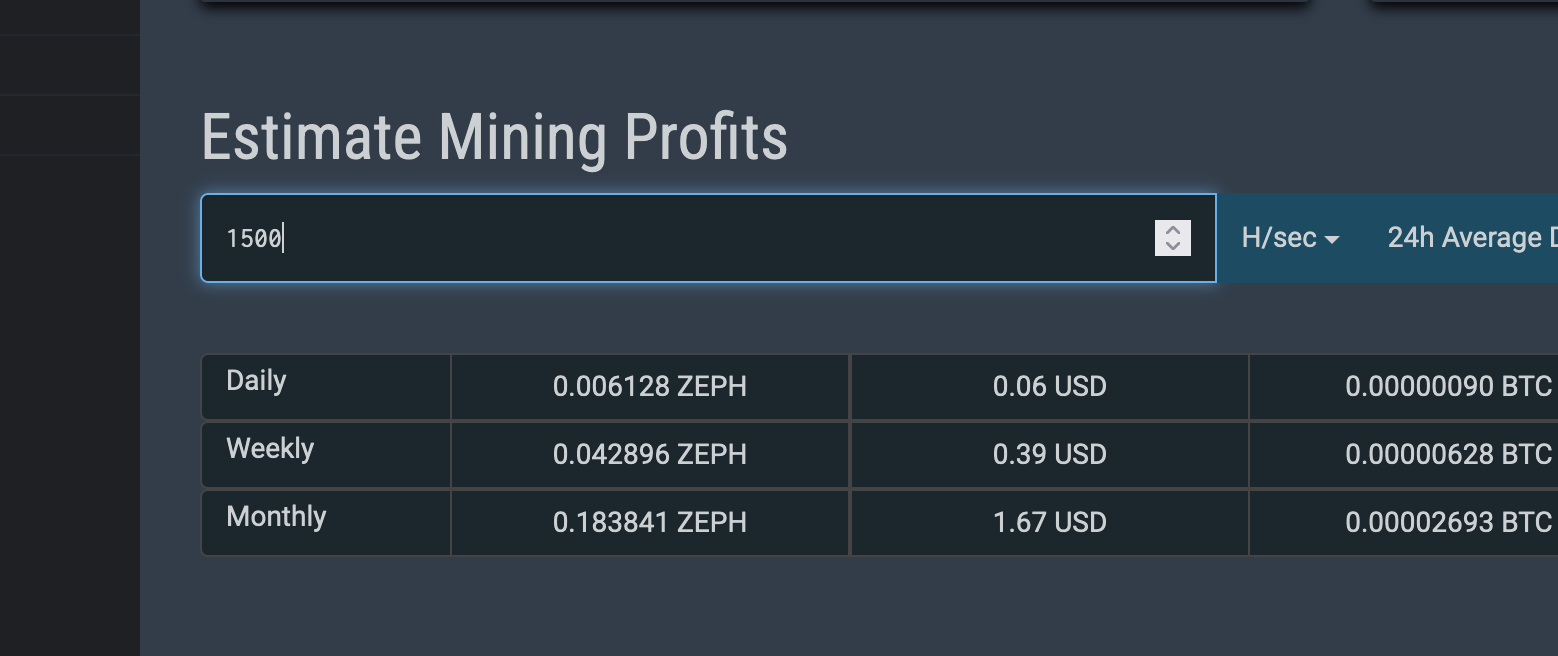
Task: Click the monthly 1.67 USD estimate
Action: click(x=1050, y=523)
